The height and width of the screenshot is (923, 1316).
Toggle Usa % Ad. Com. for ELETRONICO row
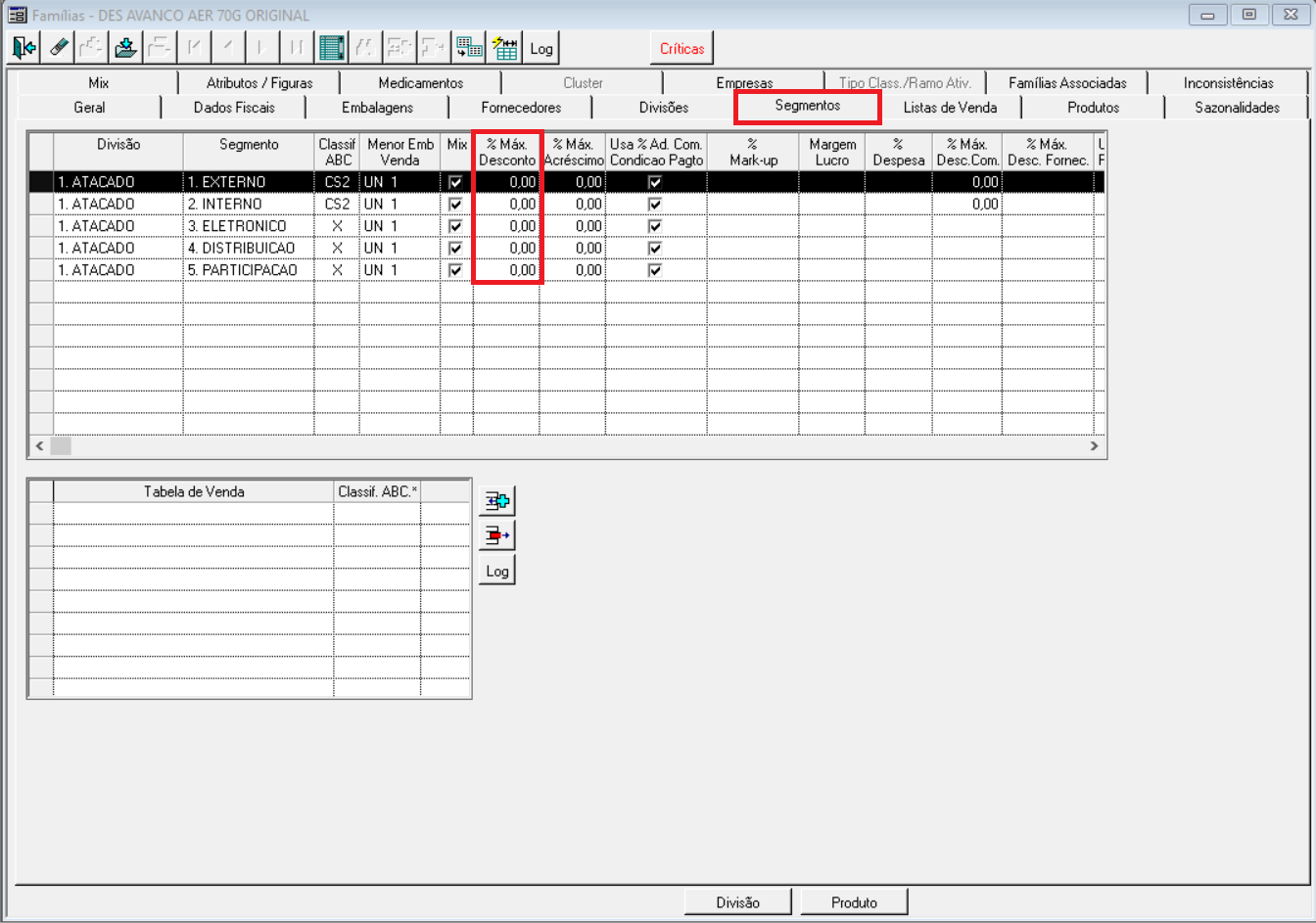(655, 226)
